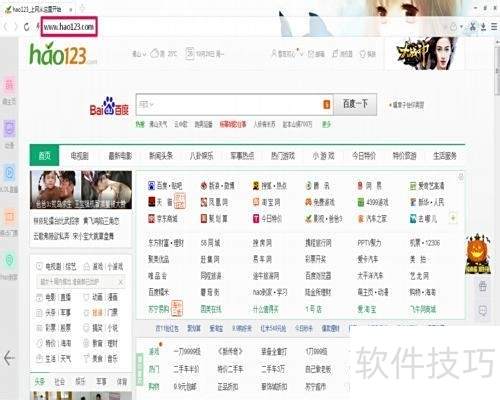This screenshot has width=500, height=400.
Task: Open the 太平洋汽车 link
Action: (370, 276)
